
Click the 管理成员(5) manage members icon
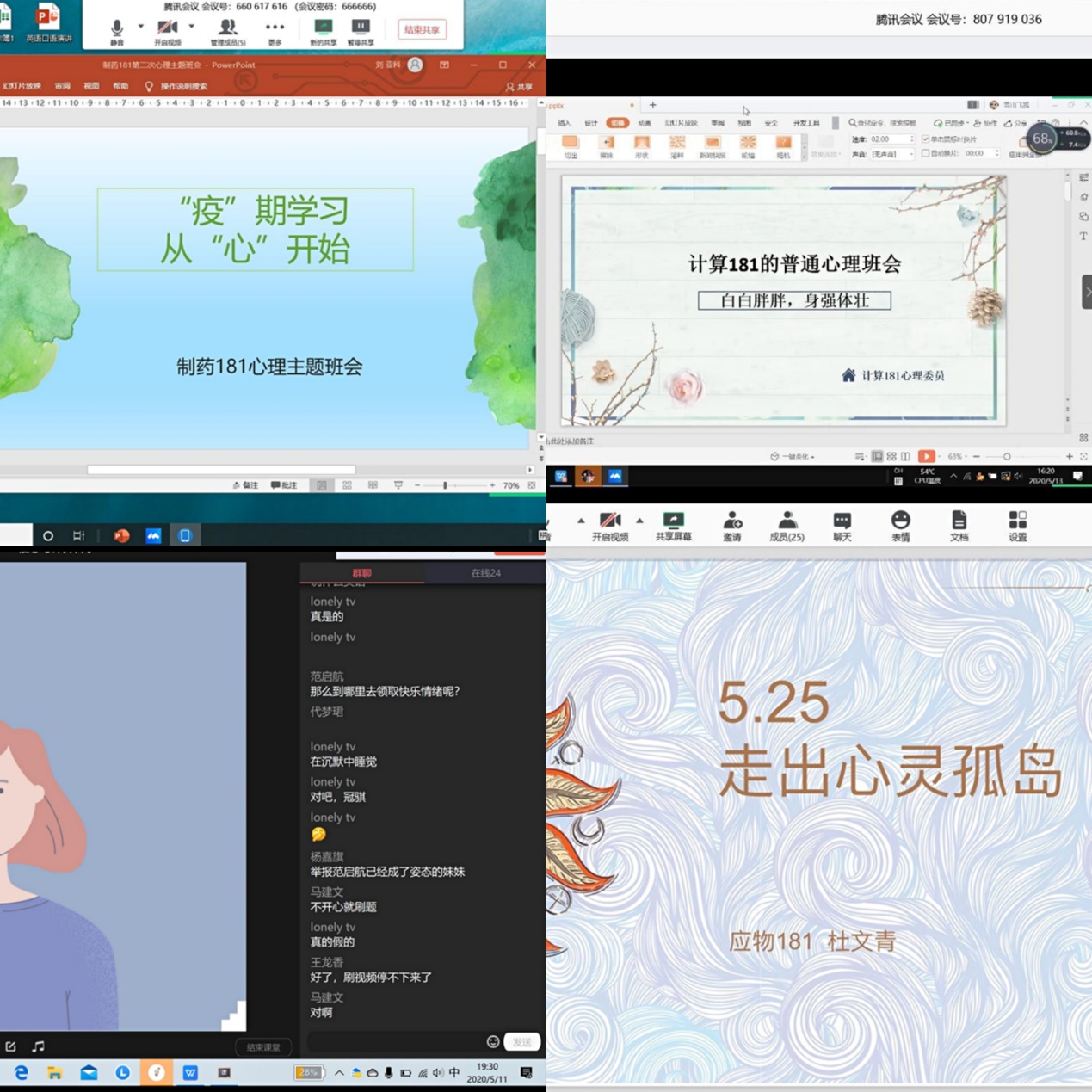click(228, 29)
